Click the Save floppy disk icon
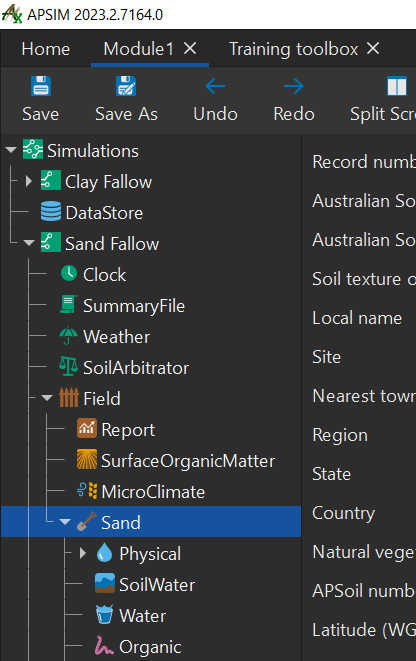Viewport: 416px width, 661px height. point(41,86)
